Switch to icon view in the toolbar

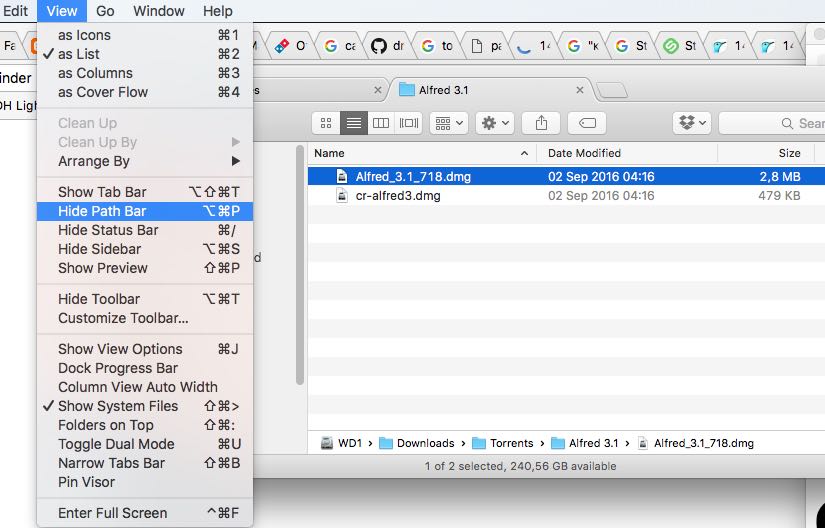click(x=326, y=123)
